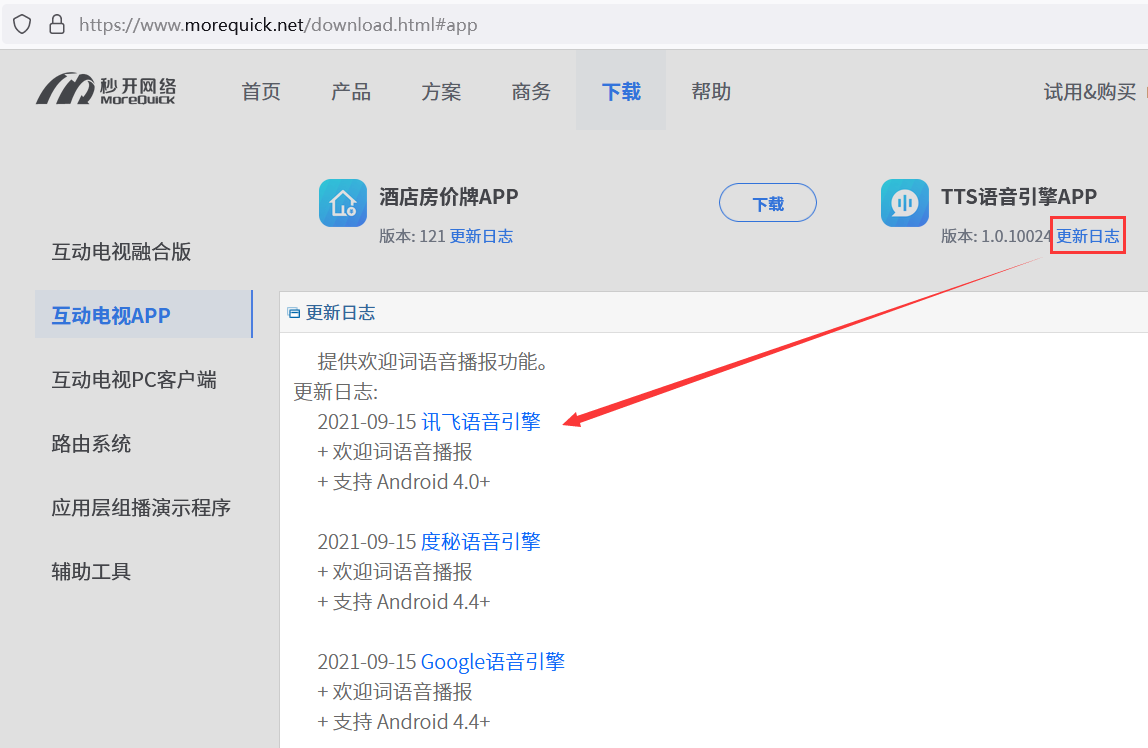Click 支持 Android 4.4+ under 度秘语音引擎
The image size is (1148, 748).
click(x=404, y=602)
